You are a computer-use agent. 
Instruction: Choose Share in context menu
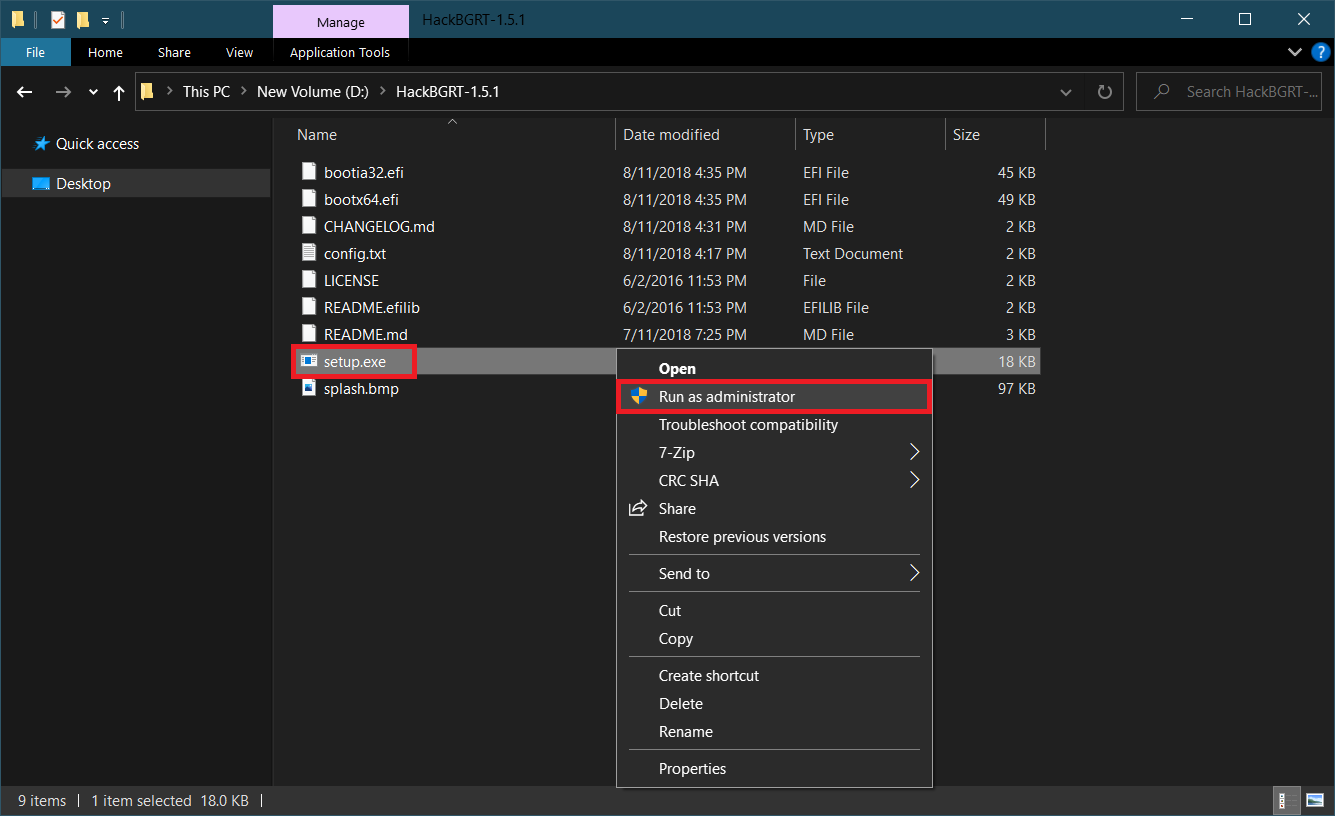[x=775, y=509]
